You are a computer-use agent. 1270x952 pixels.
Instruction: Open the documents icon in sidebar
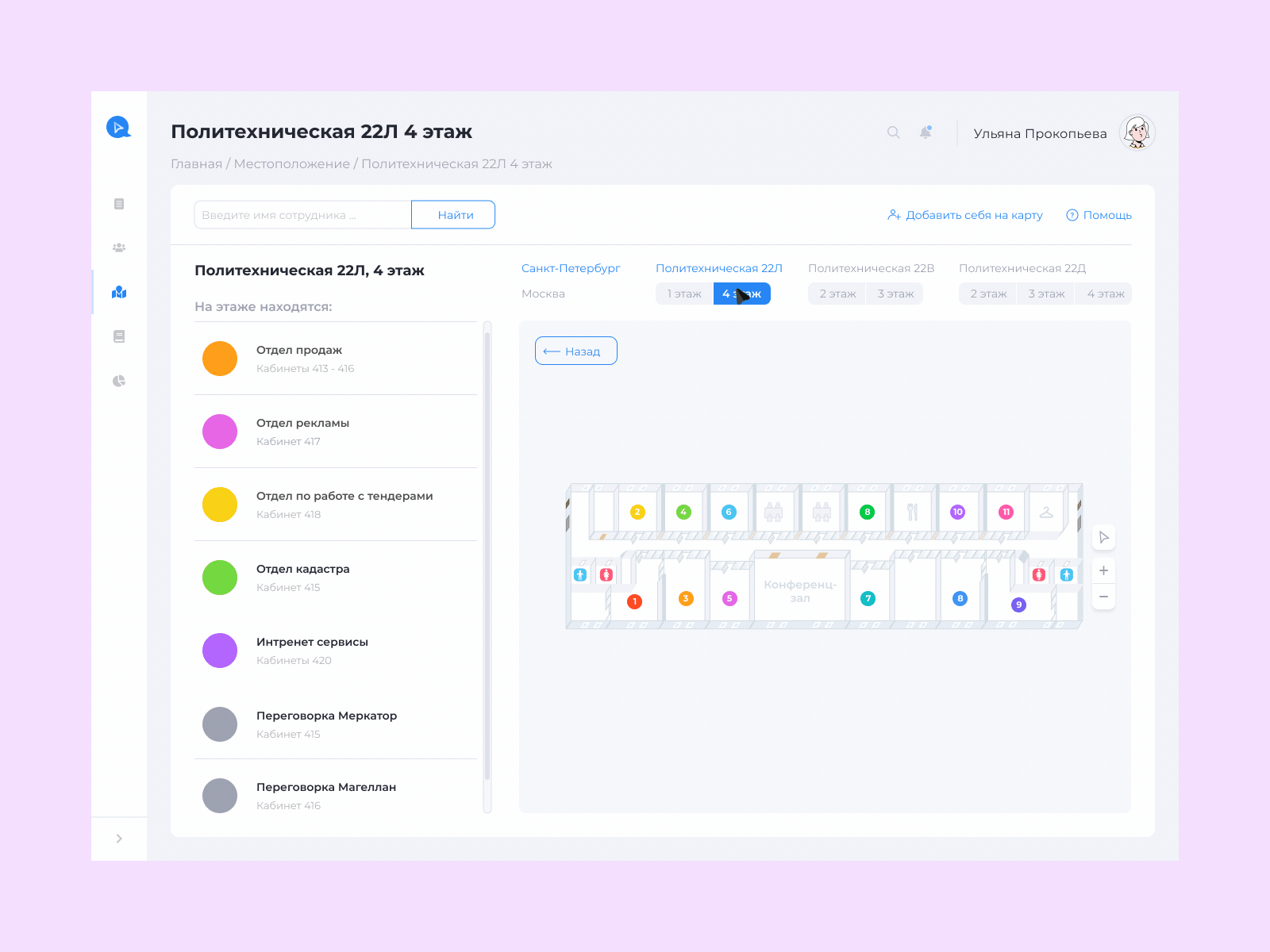pos(119,204)
